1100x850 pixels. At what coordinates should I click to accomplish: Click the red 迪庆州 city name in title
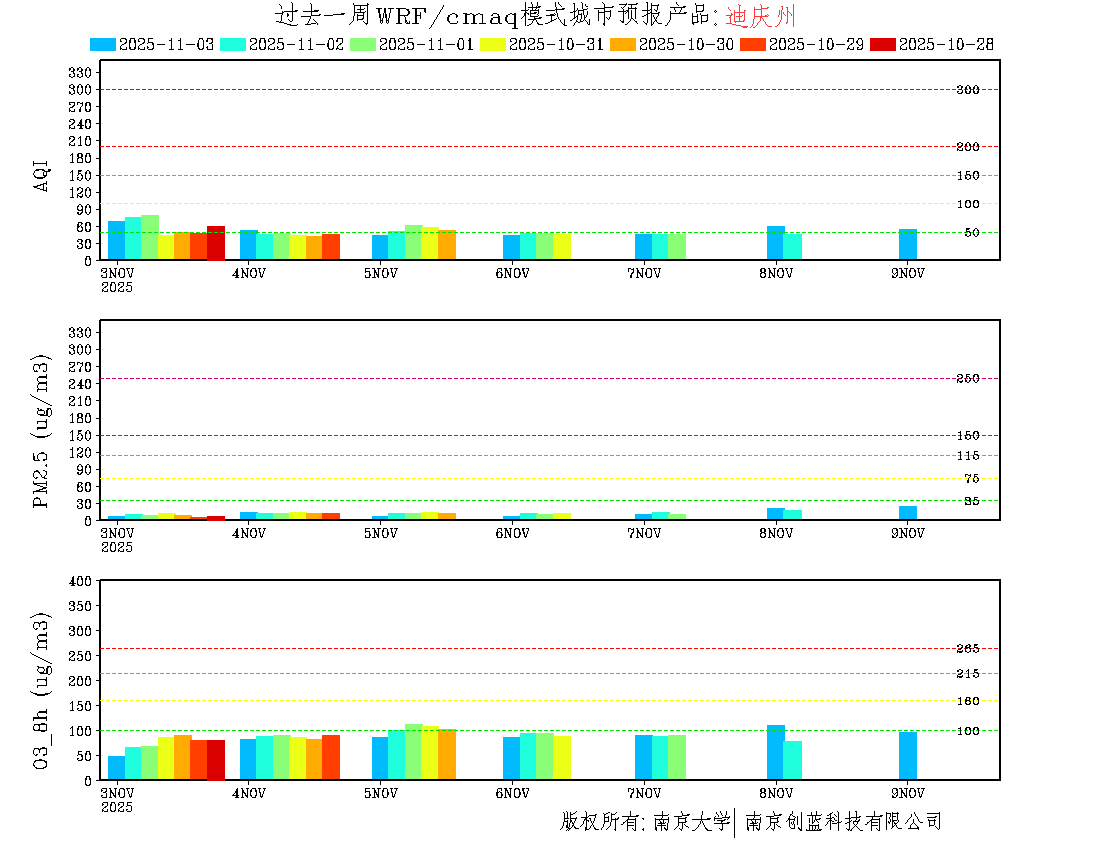tap(759, 16)
